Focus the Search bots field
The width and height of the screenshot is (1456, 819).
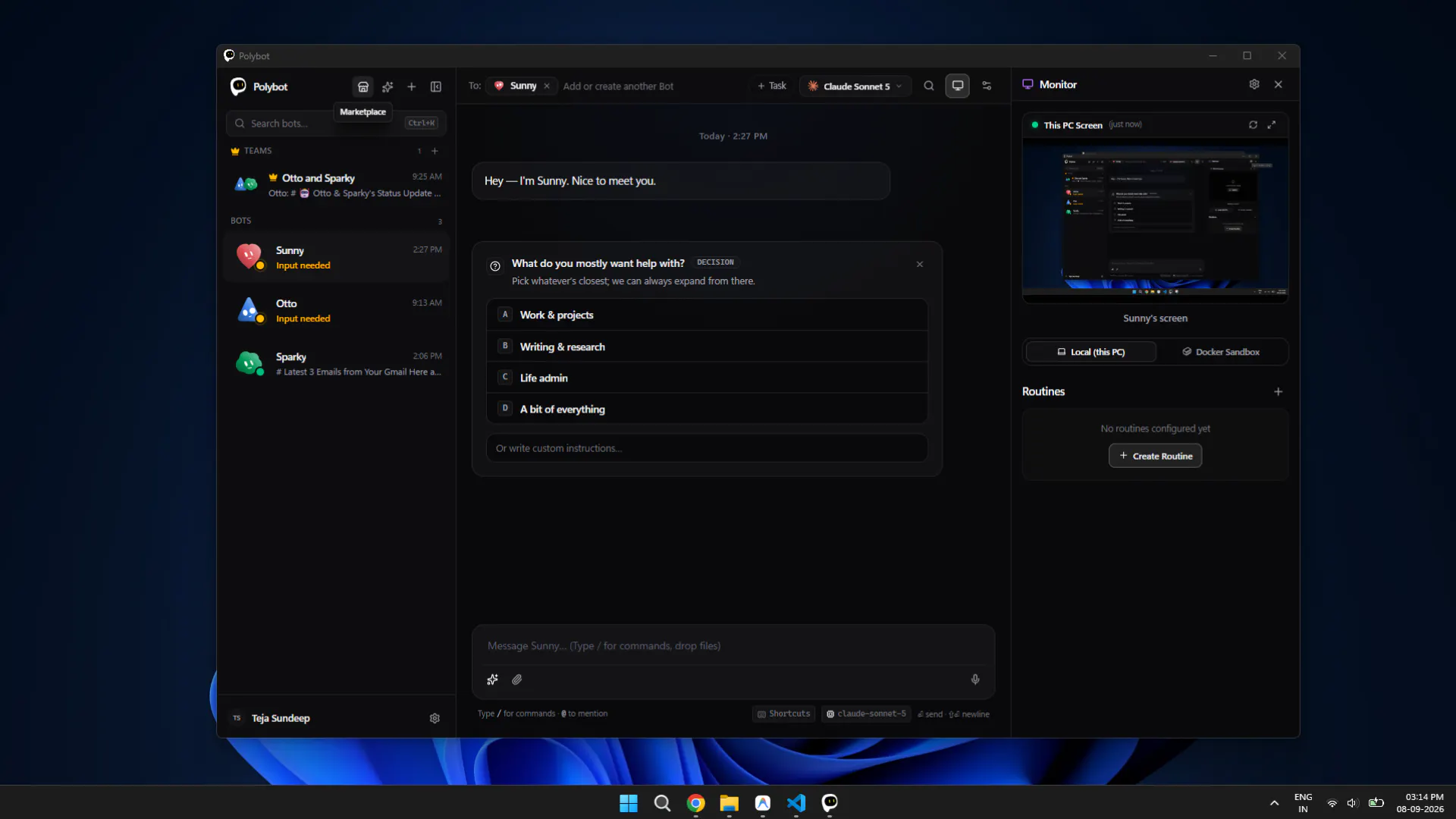(x=336, y=123)
